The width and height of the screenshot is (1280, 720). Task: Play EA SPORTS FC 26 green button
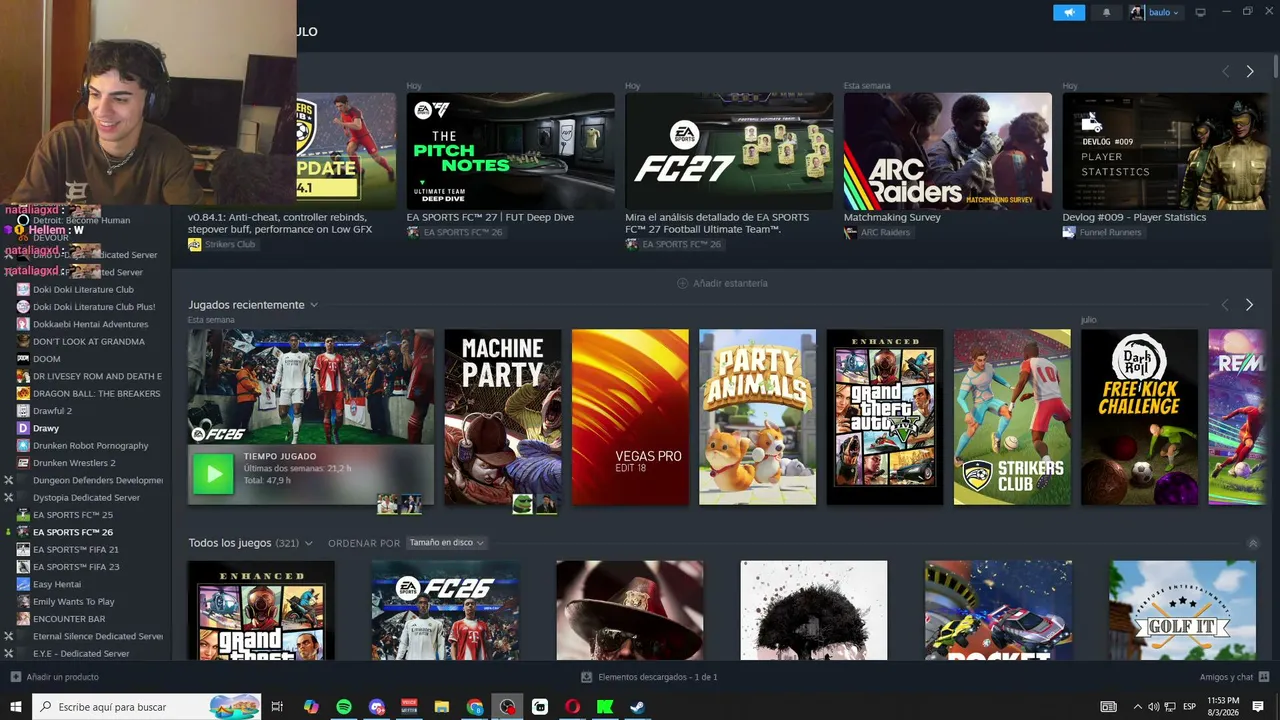click(x=213, y=475)
